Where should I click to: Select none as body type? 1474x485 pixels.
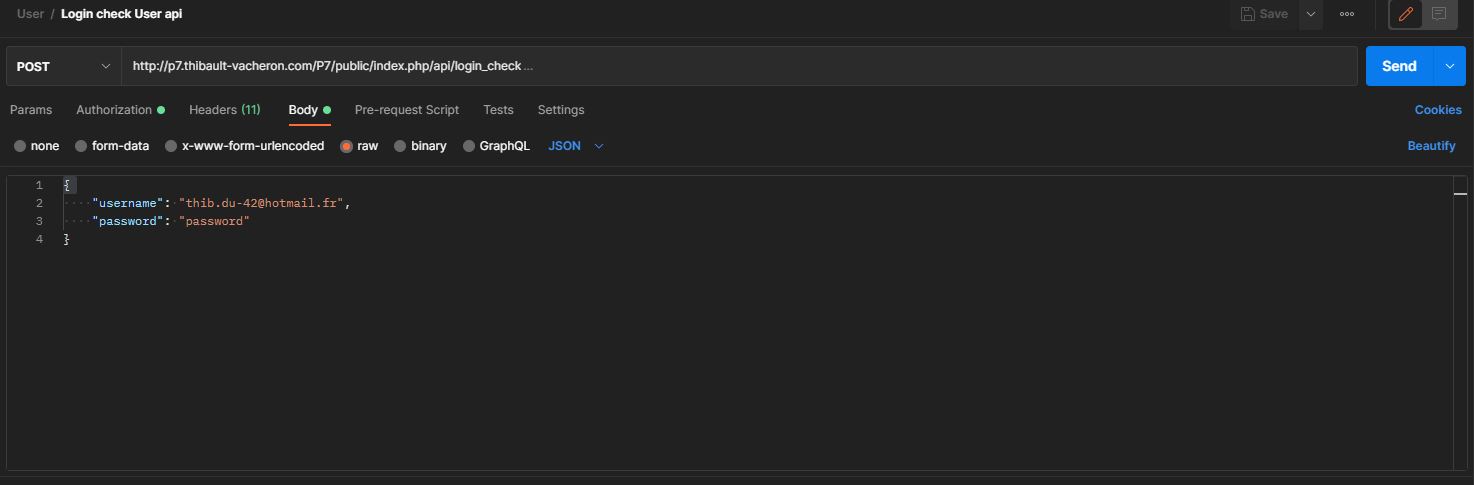(20, 146)
